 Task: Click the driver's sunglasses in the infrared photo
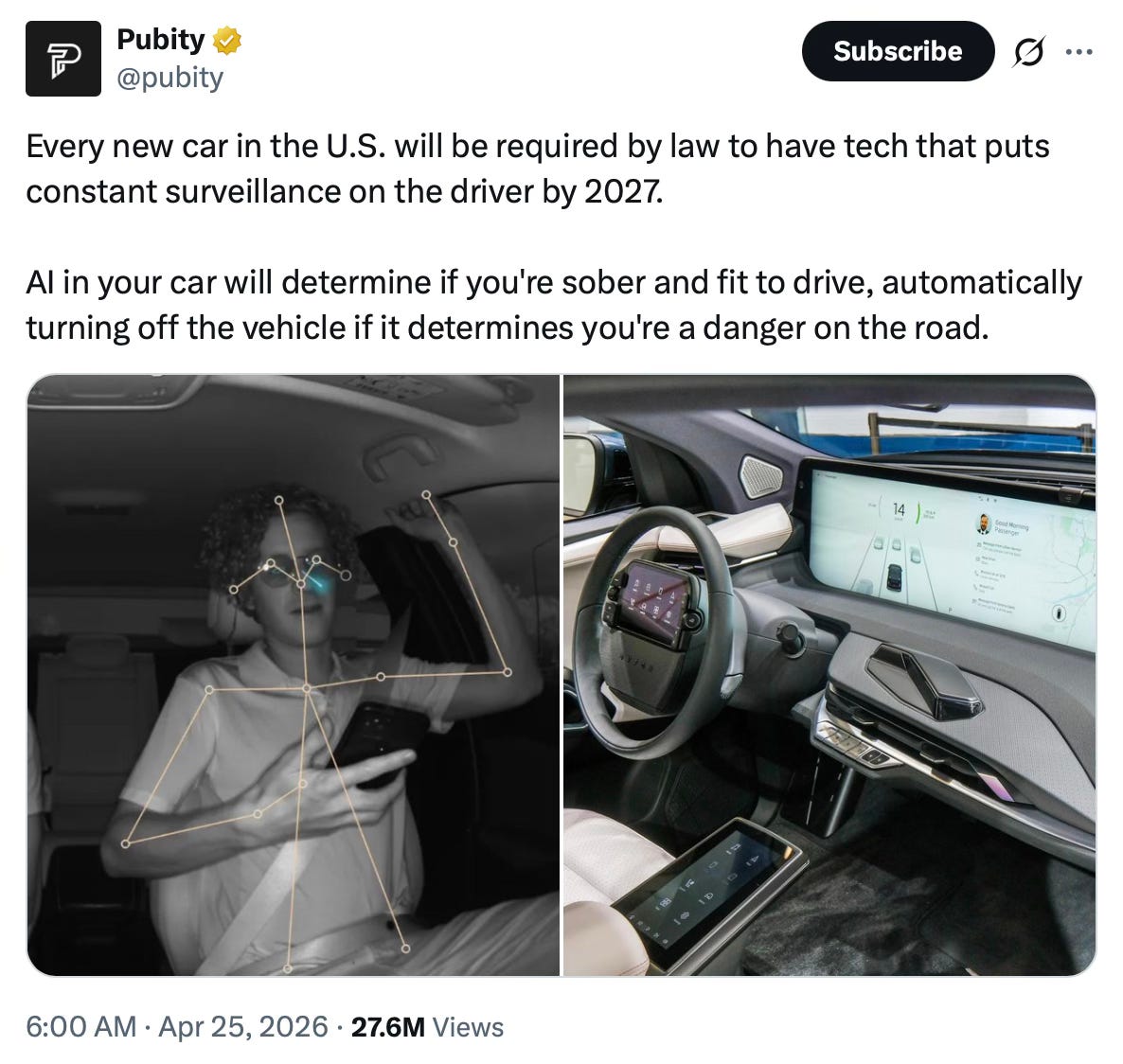click(297, 571)
